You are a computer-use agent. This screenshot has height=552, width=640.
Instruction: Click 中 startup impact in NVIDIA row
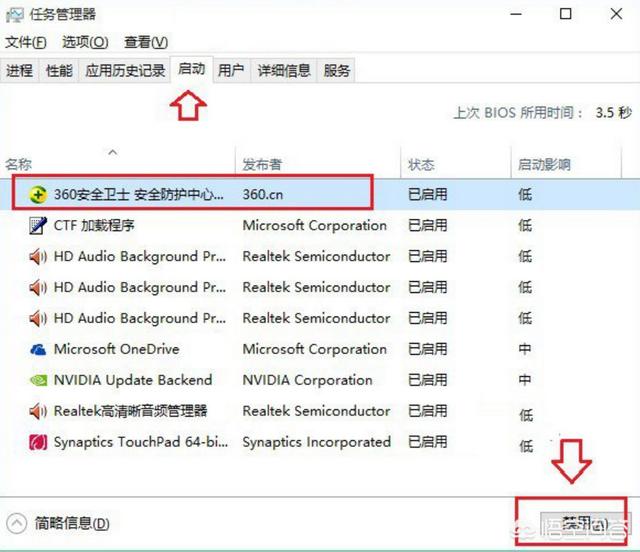tap(525, 380)
